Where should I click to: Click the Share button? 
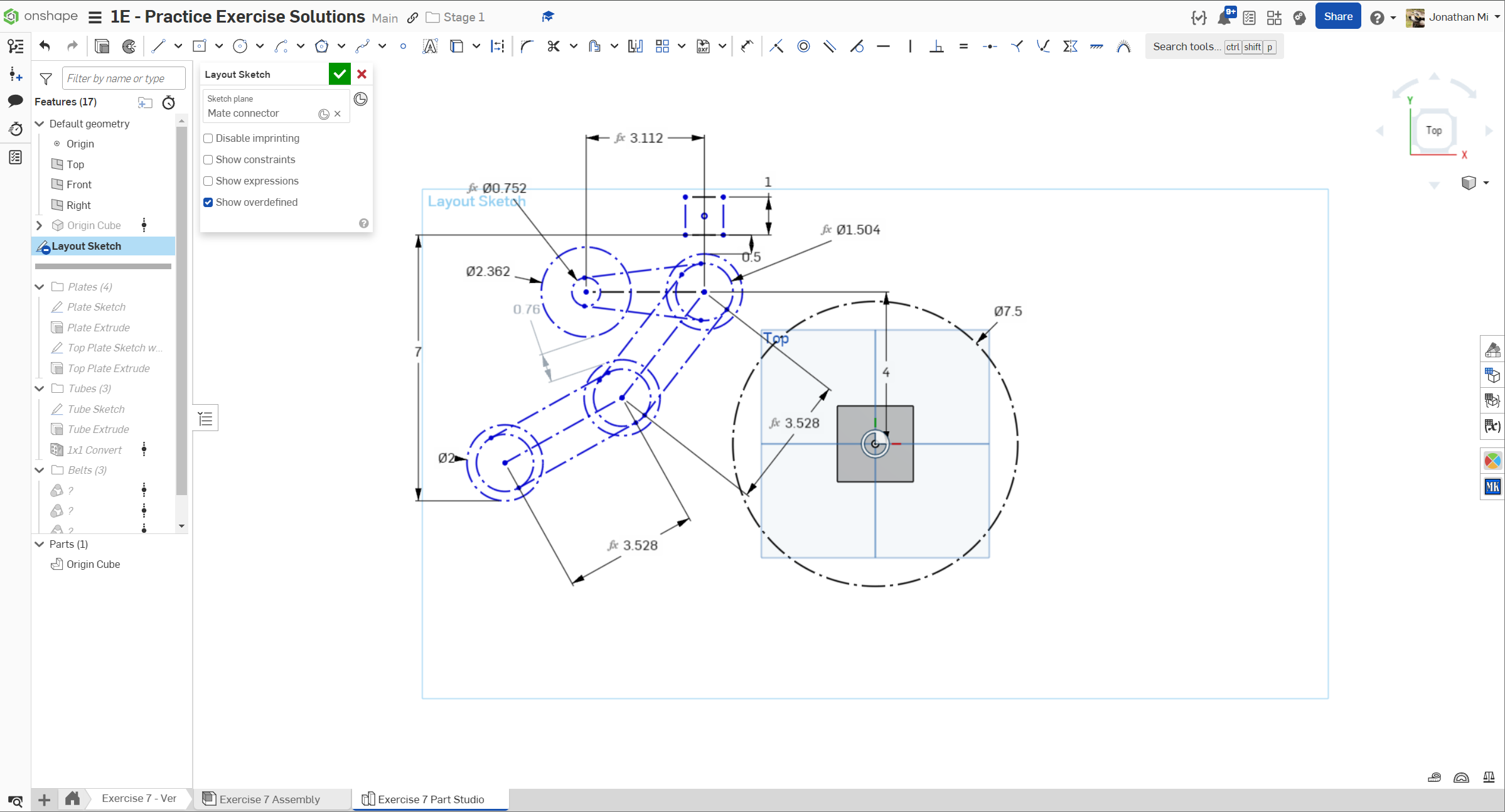click(1337, 17)
